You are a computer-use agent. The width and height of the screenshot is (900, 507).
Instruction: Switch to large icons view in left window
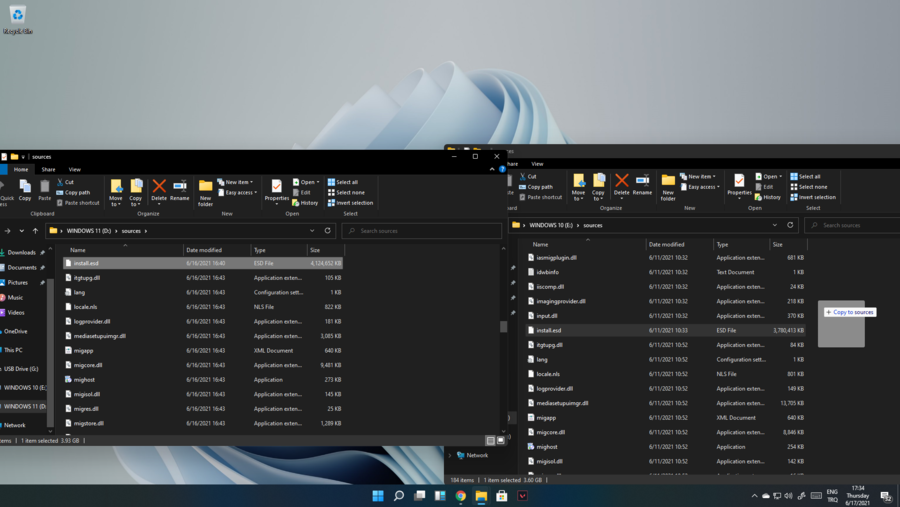[x=501, y=440]
